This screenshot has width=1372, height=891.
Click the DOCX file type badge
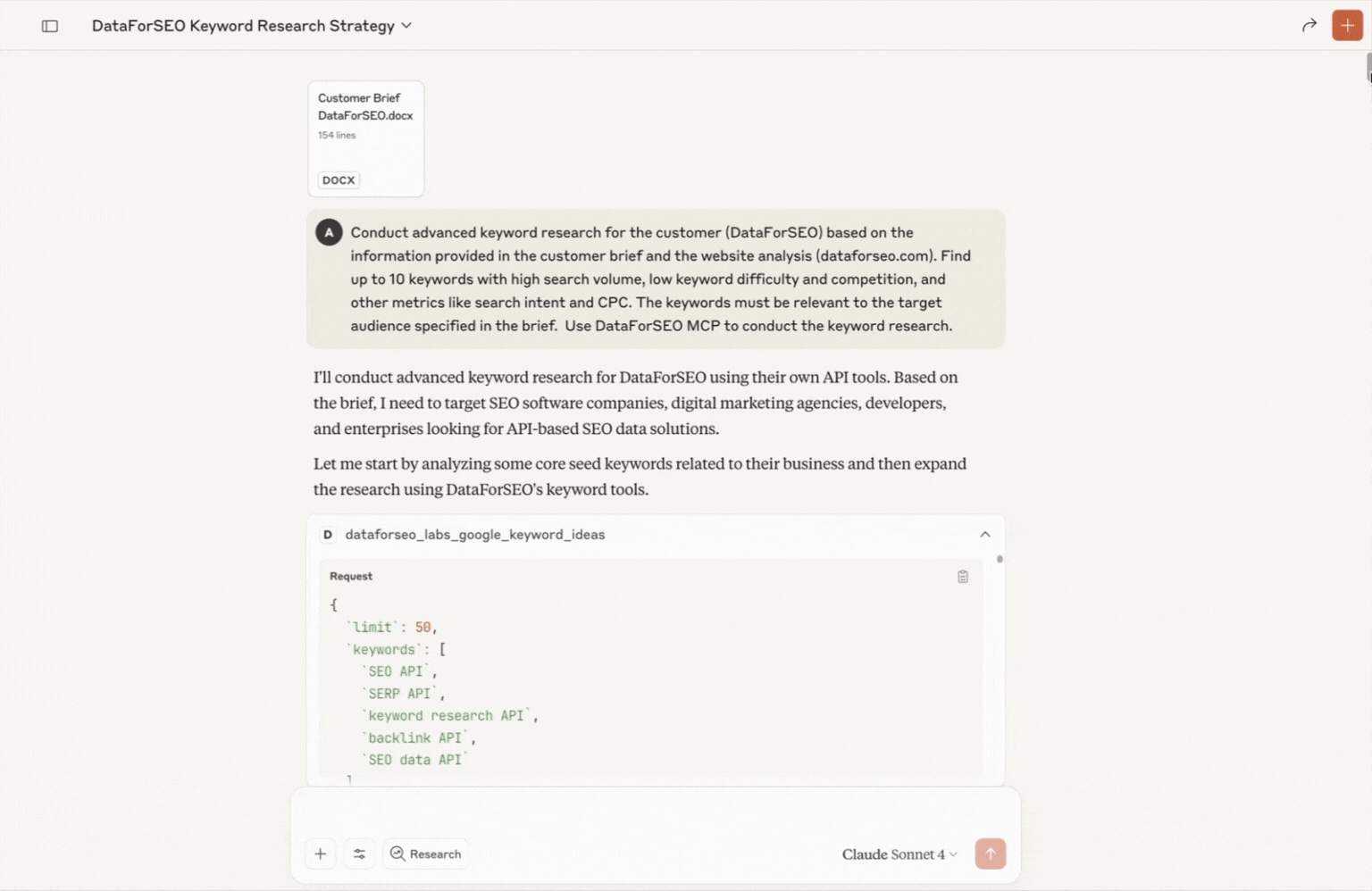click(339, 180)
